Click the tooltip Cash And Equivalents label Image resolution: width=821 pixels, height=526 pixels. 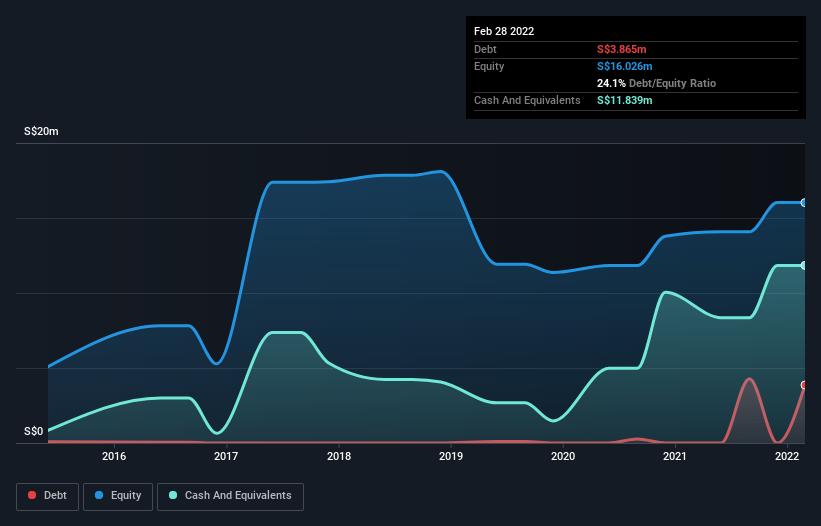pyautogui.click(x=527, y=100)
